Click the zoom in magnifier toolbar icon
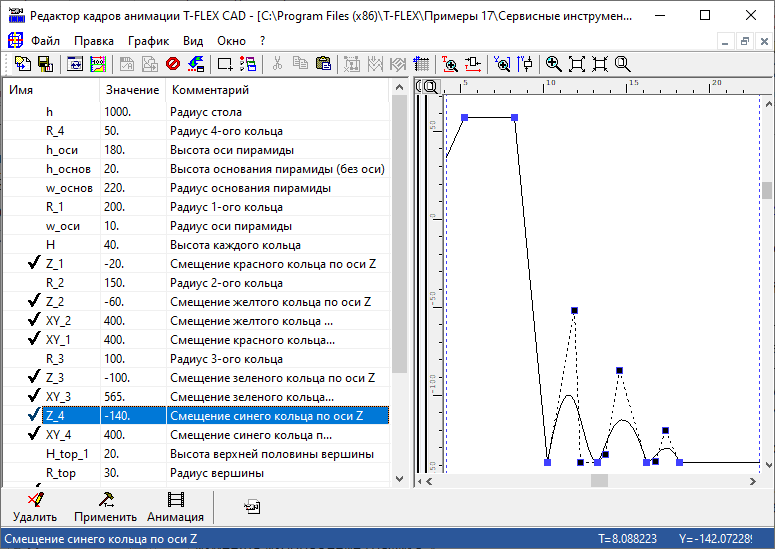 (553, 64)
